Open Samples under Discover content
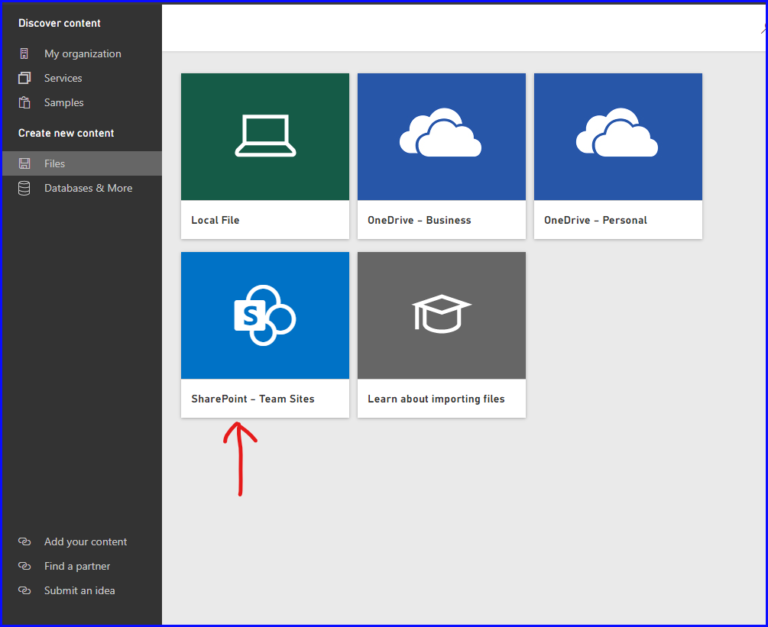The height and width of the screenshot is (627, 768). pyautogui.click(x=64, y=102)
